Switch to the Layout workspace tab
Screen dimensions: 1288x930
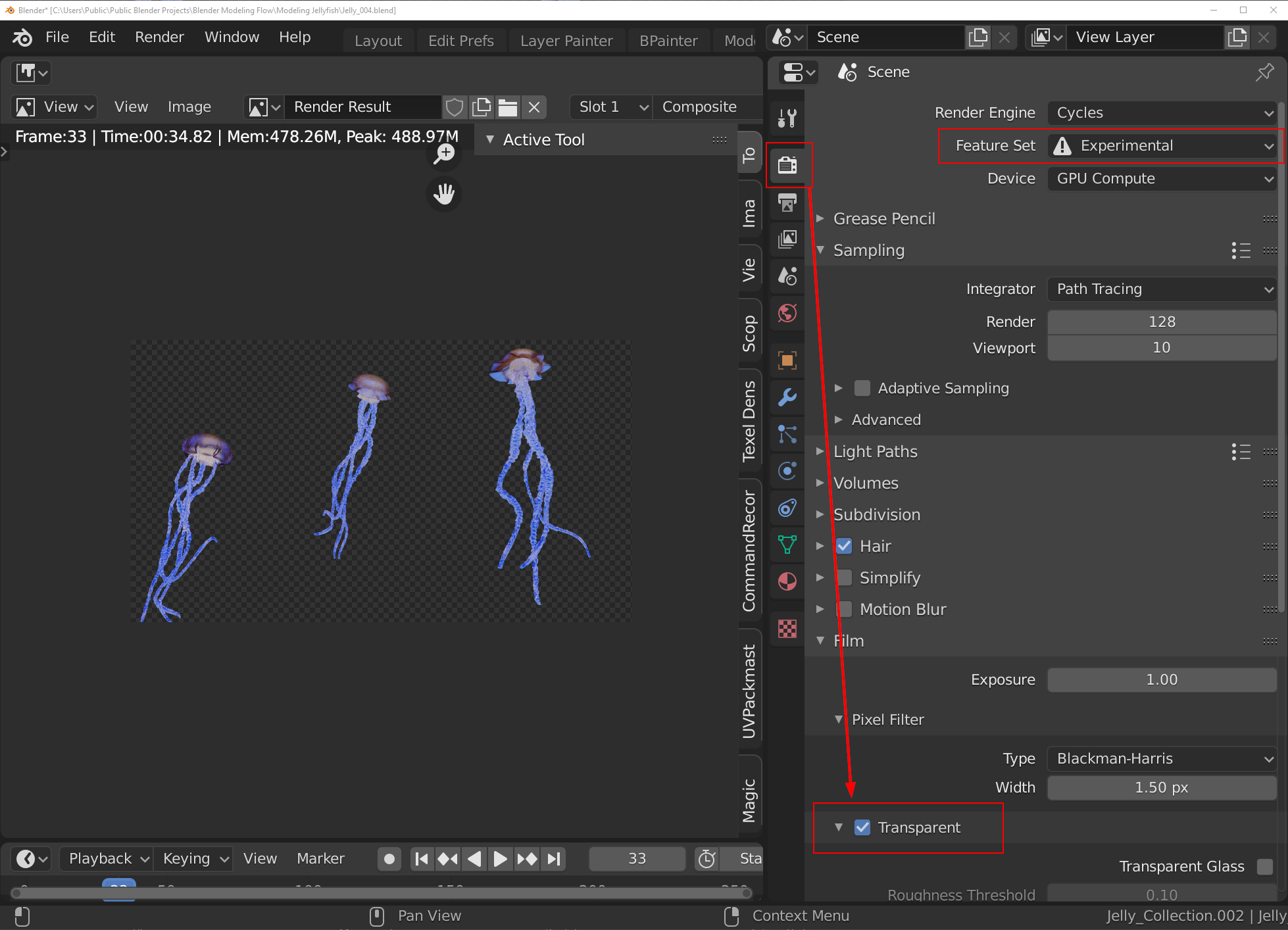pos(378,41)
